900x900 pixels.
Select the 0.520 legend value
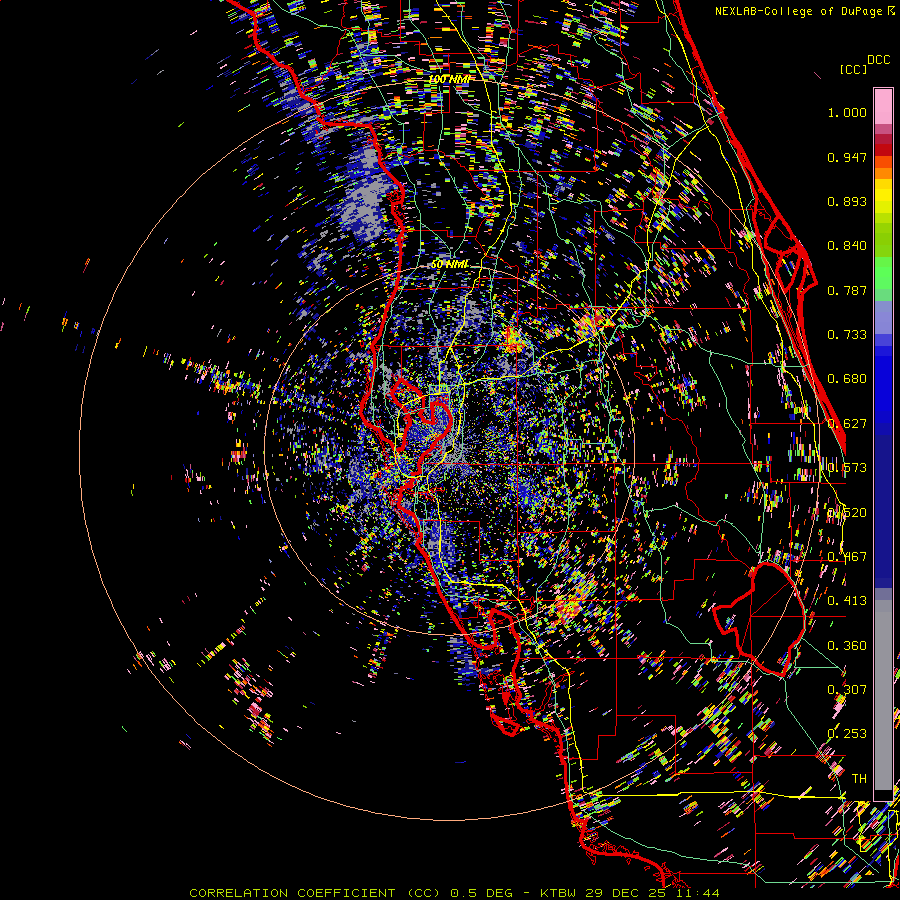(x=847, y=513)
